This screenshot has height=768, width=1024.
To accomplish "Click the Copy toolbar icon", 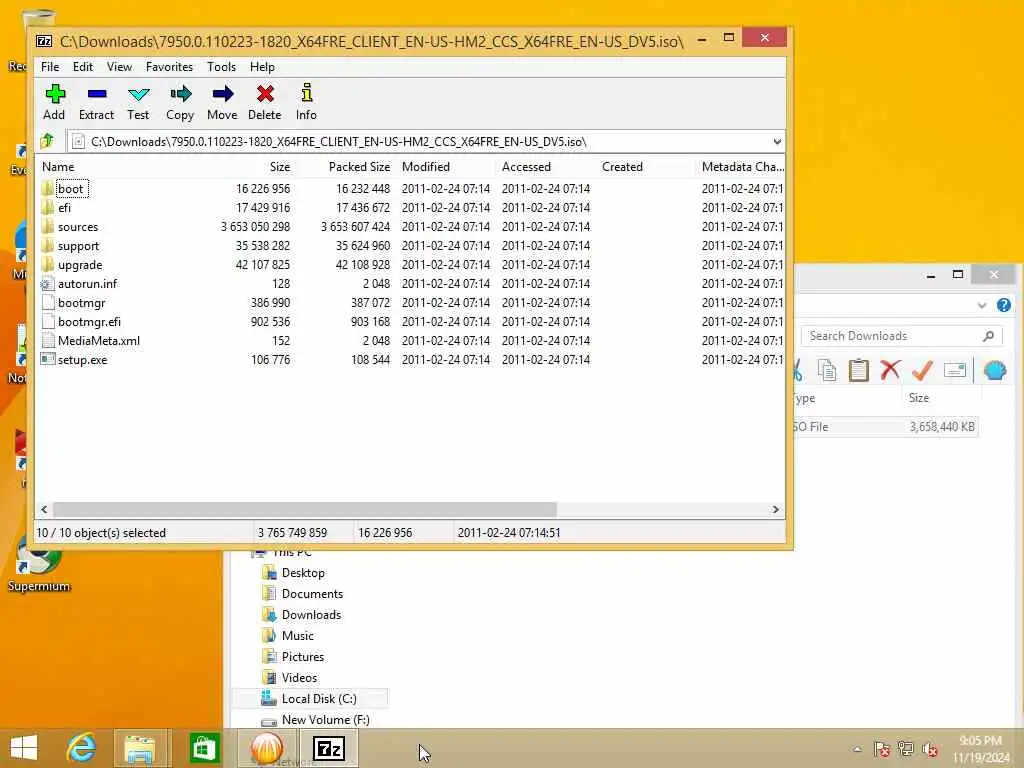I will 180,102.
